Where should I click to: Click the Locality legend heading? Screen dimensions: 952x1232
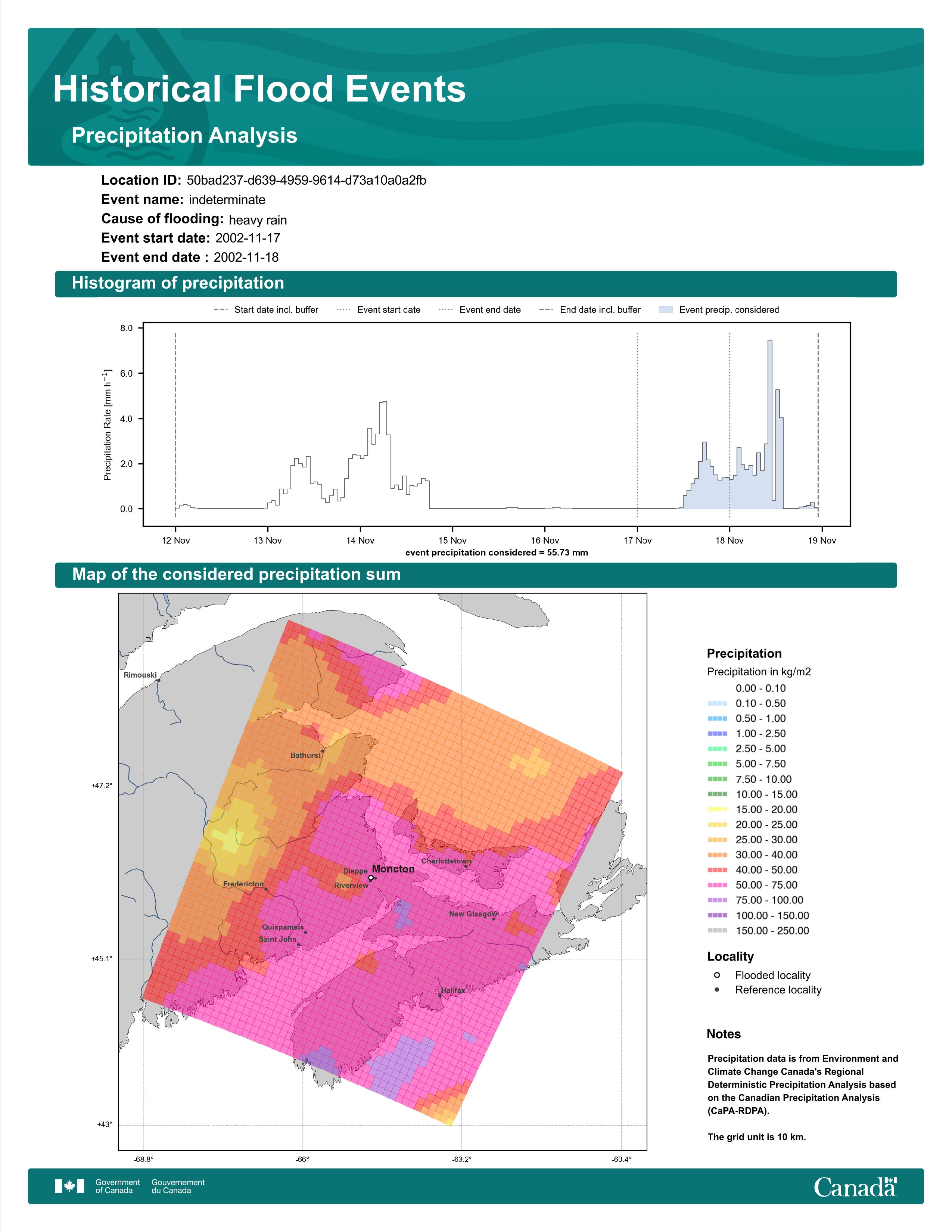point(730,957)
